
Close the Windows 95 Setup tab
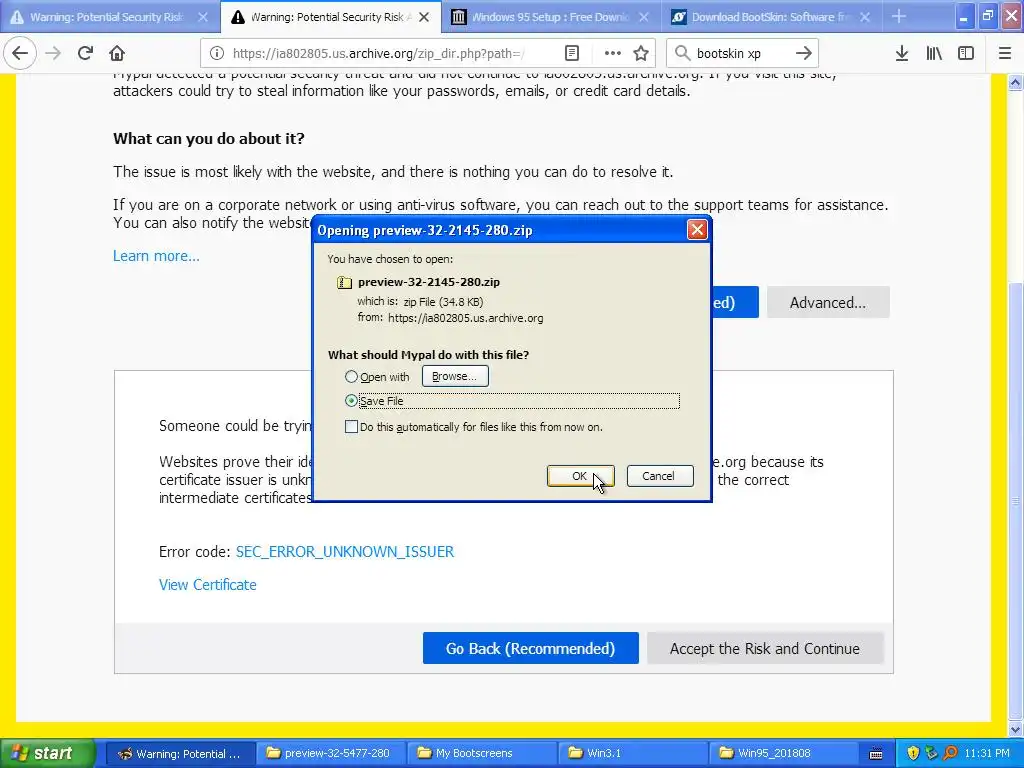[644, 17]
